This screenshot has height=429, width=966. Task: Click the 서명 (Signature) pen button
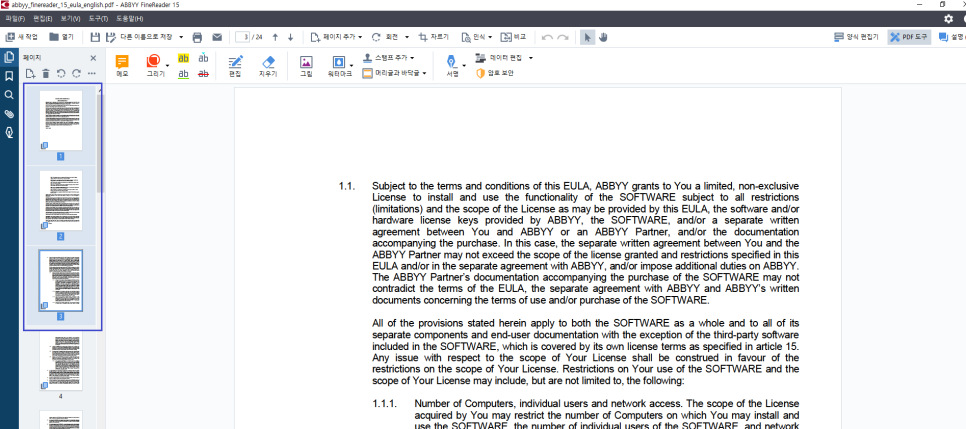(453, 66)
